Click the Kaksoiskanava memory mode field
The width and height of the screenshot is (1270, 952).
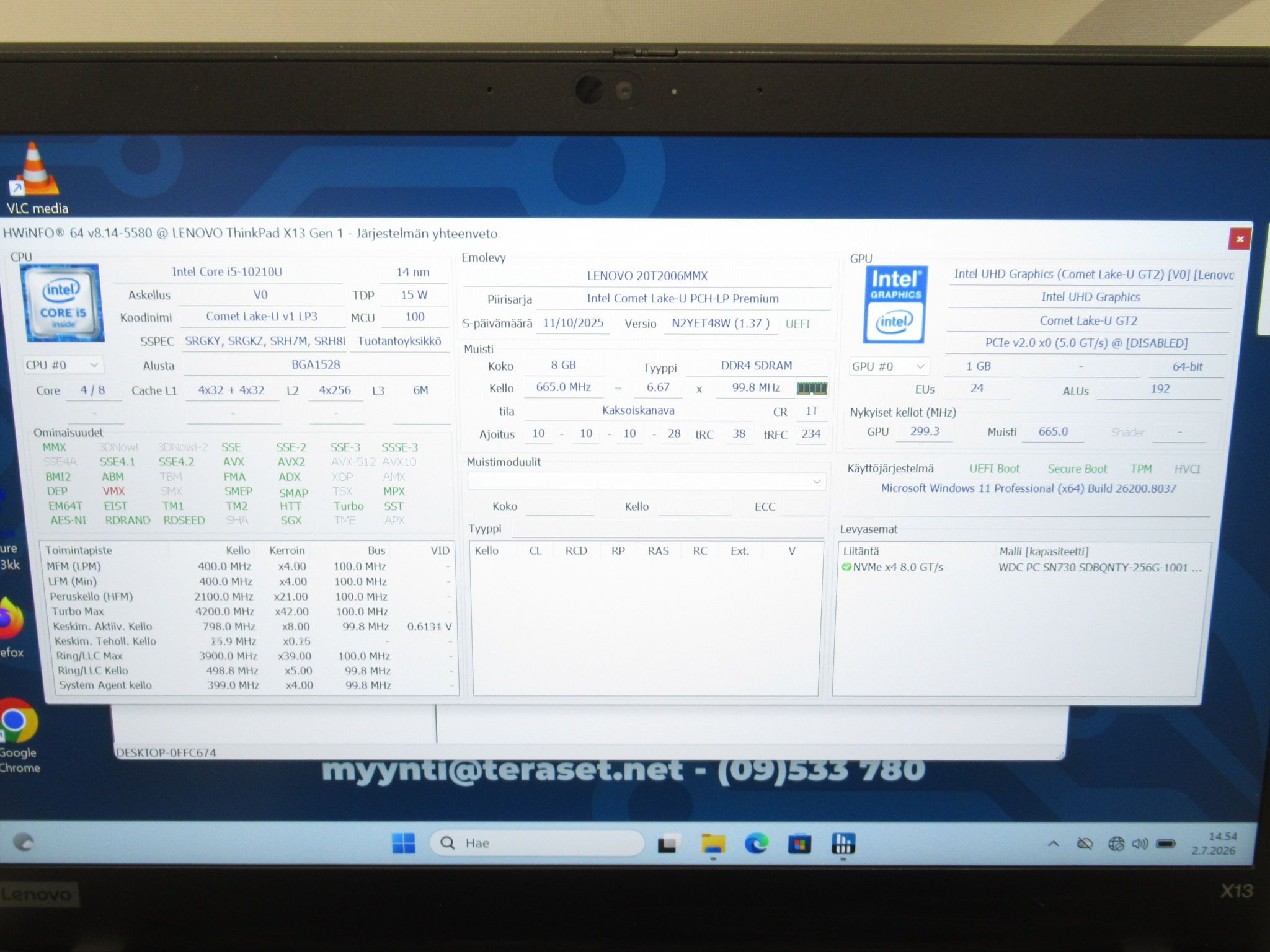(x=638, y=410)
